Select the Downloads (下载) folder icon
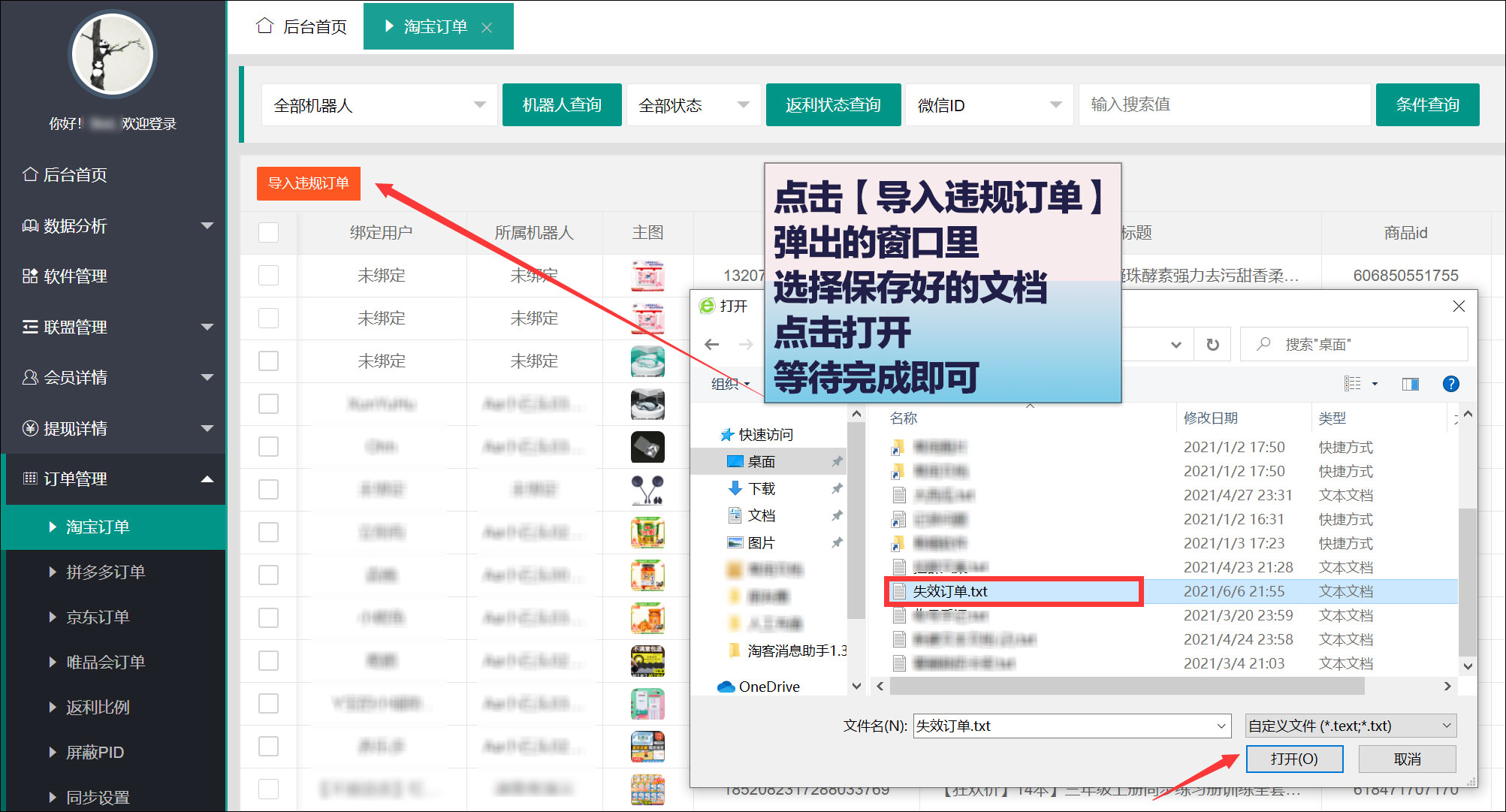This screenshot has width=1506, height=812. pyautogui.click(x=735, y=489)
